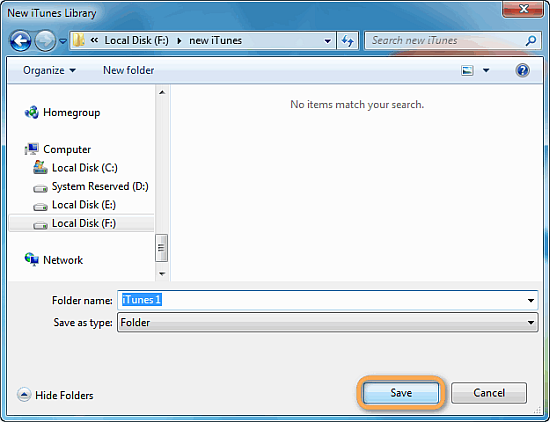This screenshot has height=422, width=550.
Task: Click the System Reserved (D:) drive icon
Action: 40,189
